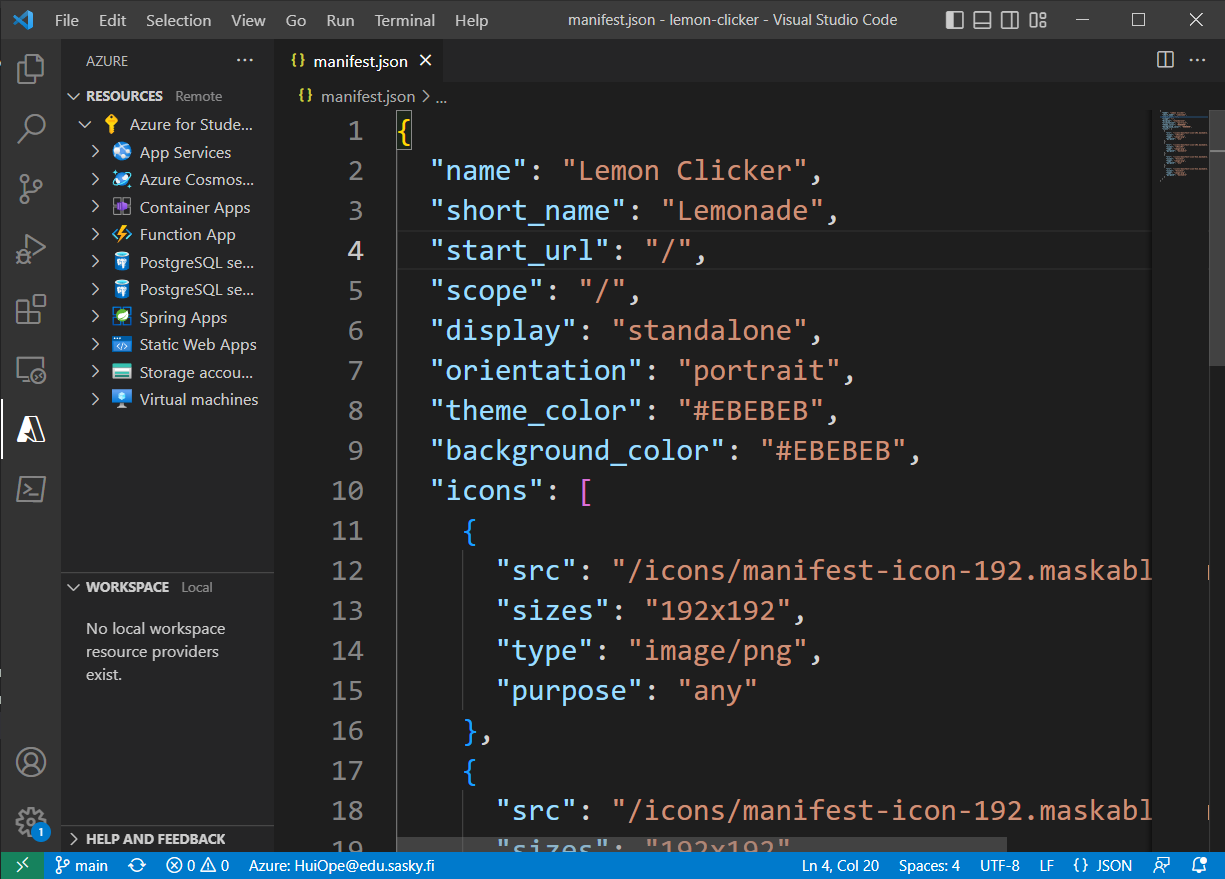
Task: Open the Manage gear icon
Action: [31, 822]
